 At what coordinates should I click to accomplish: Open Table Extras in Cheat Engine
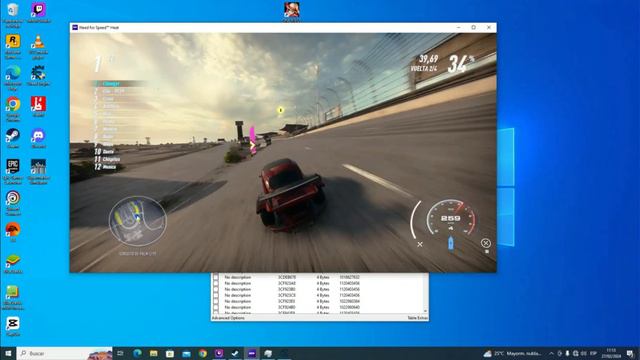click(417, 318)
